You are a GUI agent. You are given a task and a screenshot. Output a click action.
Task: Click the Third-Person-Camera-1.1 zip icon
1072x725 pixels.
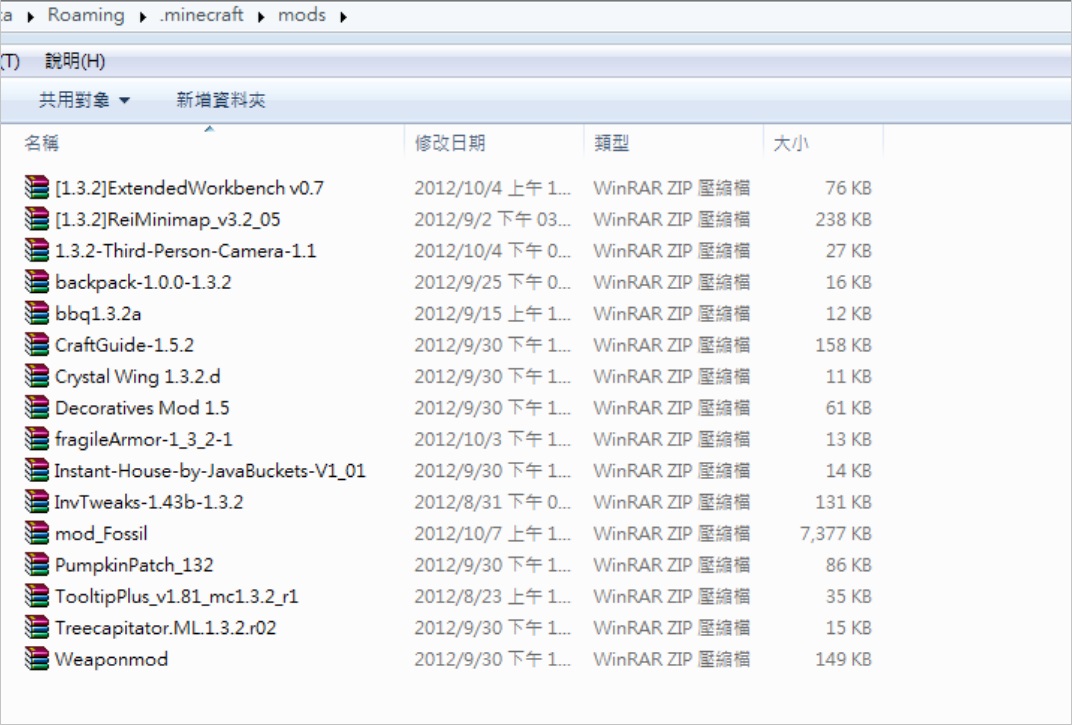tap(37, 250)
